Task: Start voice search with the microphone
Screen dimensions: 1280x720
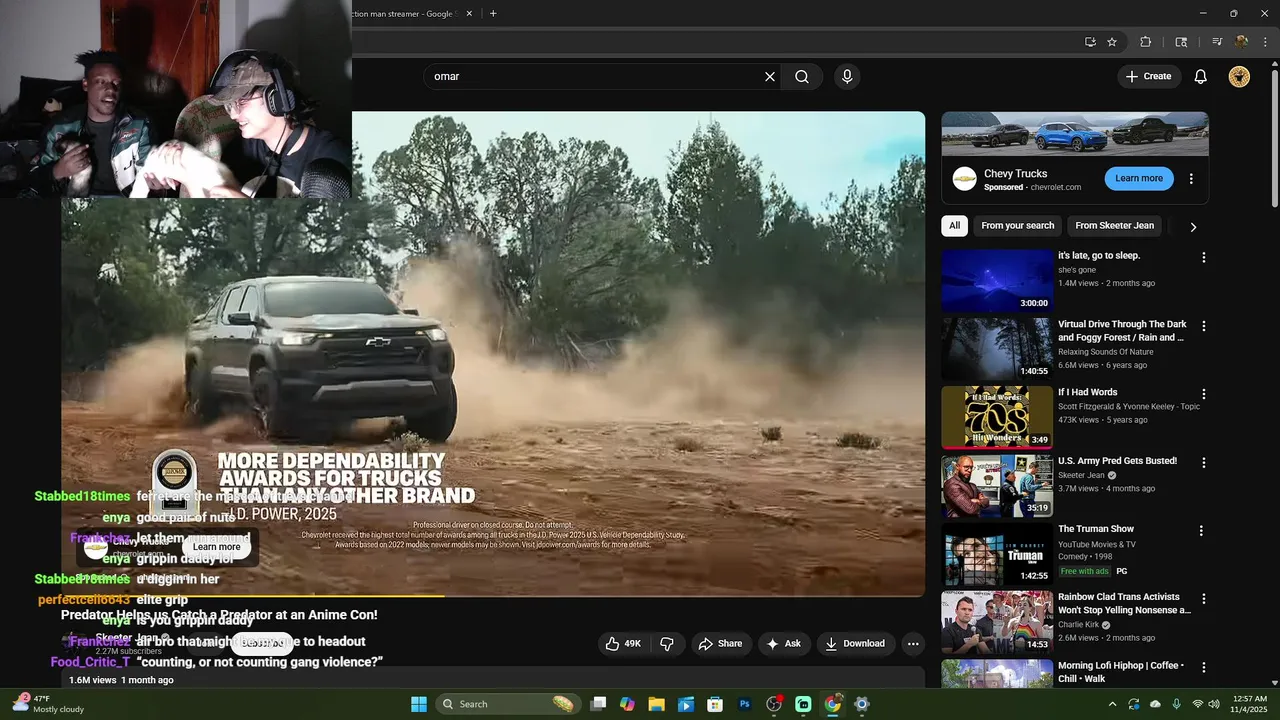Action: (x=847, y=76)
